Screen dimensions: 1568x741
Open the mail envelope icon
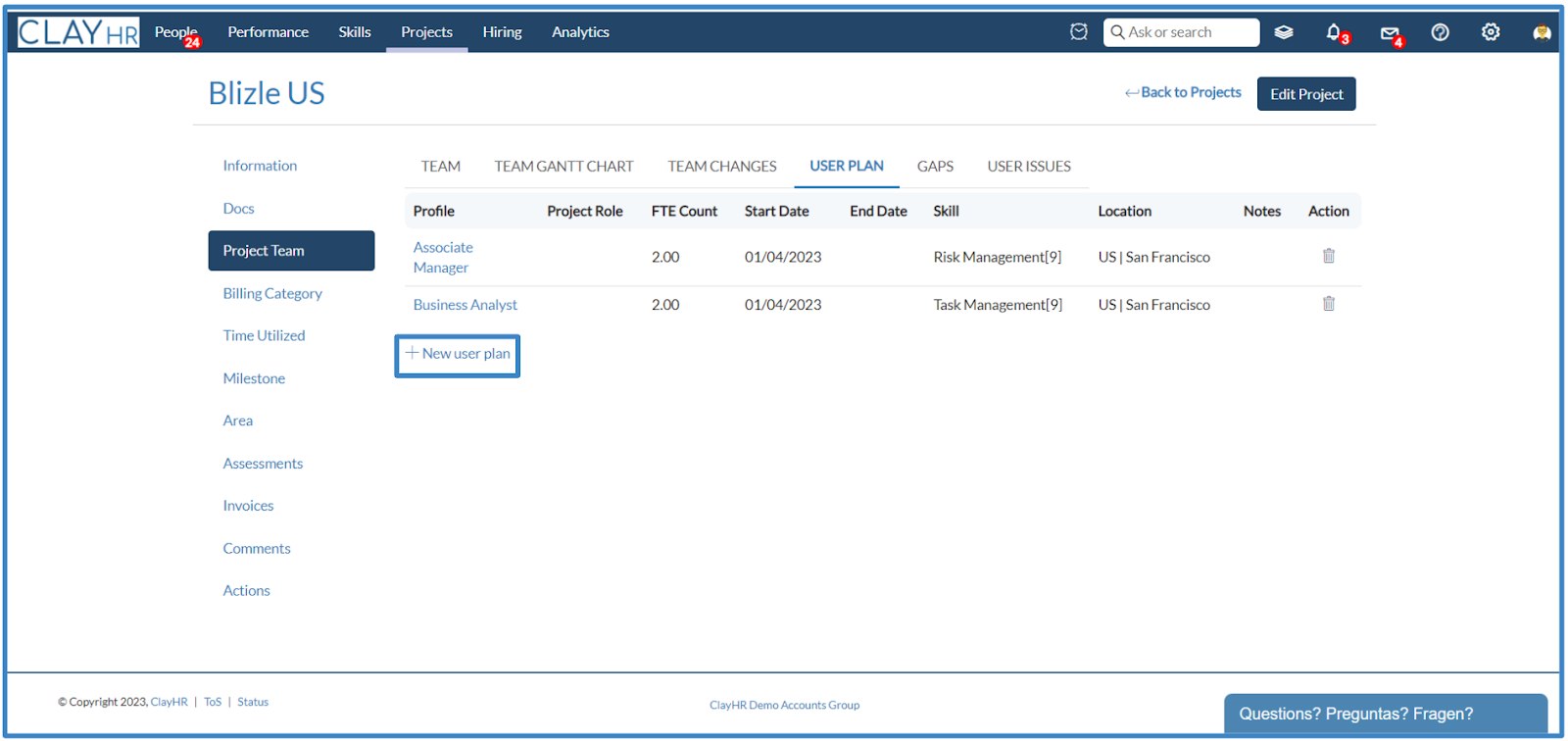[1390, 33]
